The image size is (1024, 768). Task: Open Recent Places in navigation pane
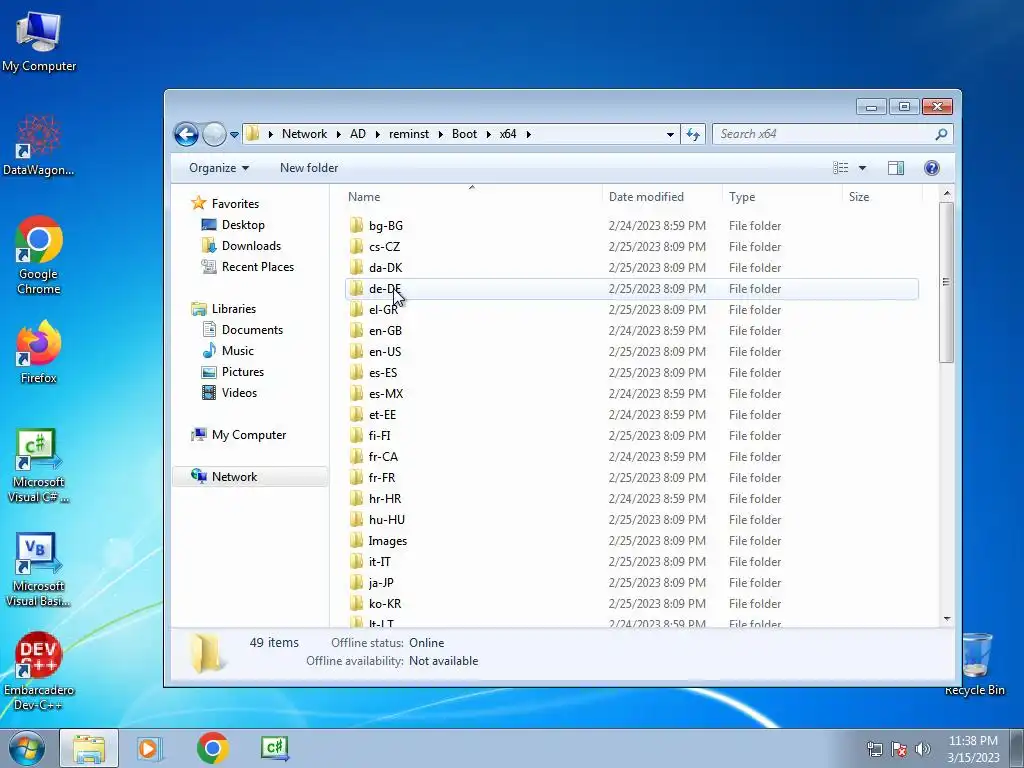click(257, 266)
